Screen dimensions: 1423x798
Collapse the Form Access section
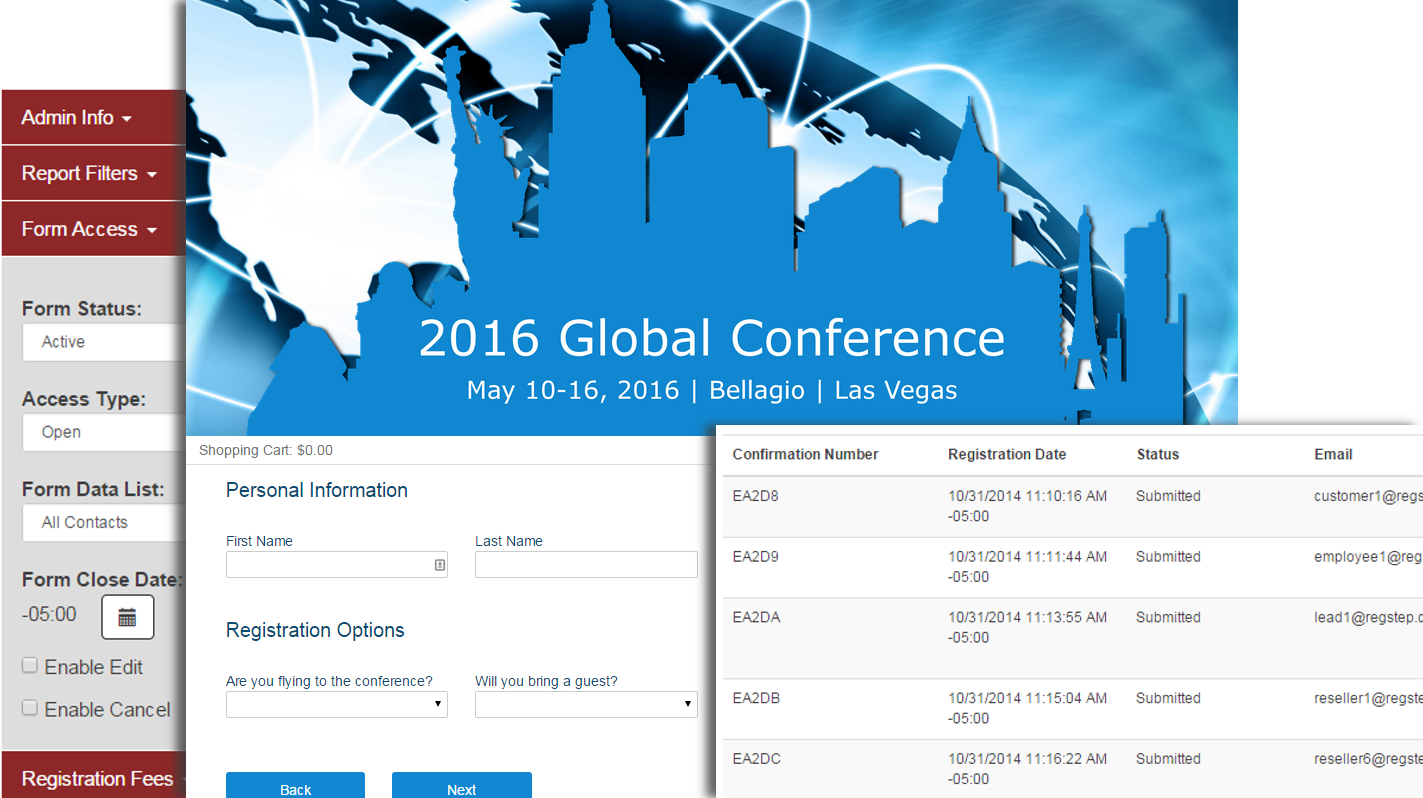click(93, 229)
